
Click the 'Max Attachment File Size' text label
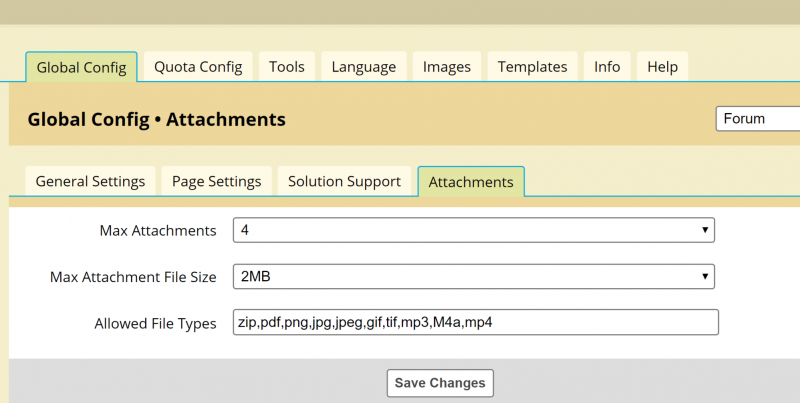[x=133, y=277]
